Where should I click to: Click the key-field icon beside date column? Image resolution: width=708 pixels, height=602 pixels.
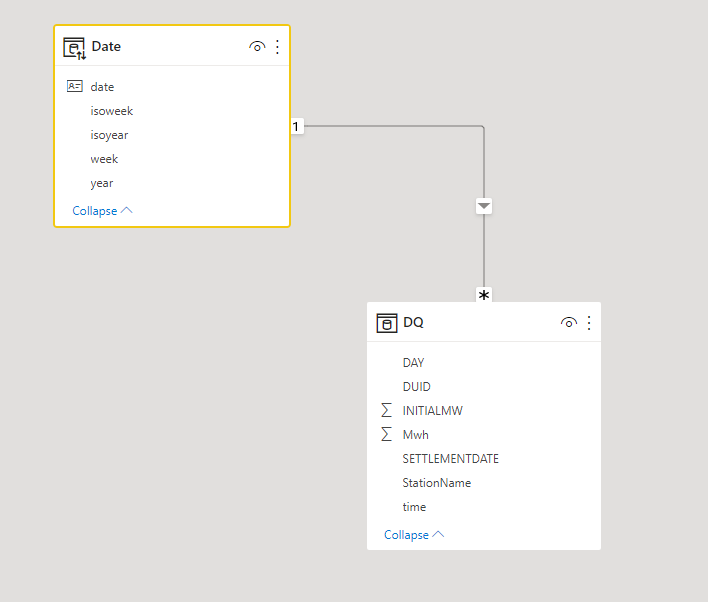pyautogui.click(x=75, y=87)
